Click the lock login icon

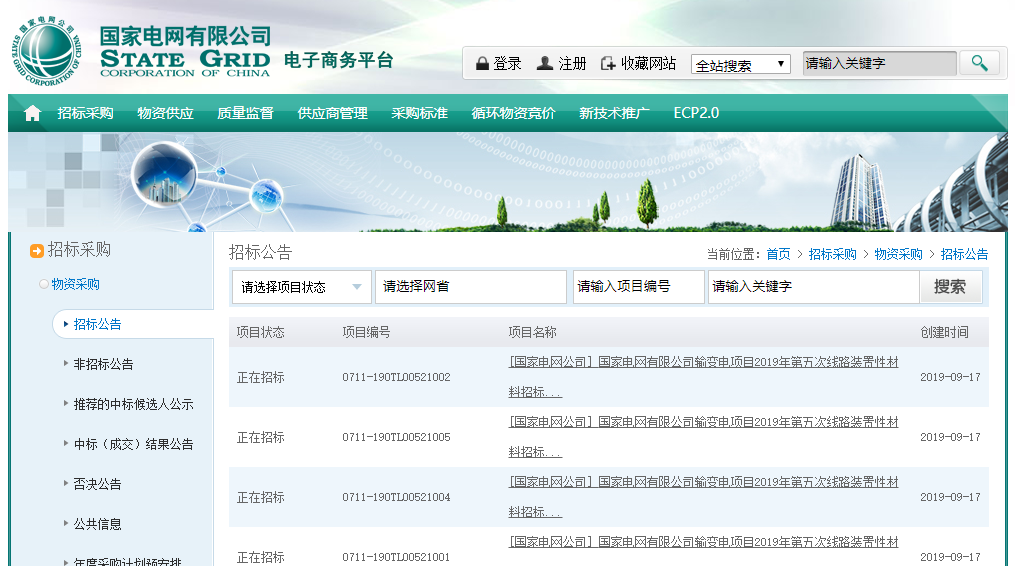point(482,64)
